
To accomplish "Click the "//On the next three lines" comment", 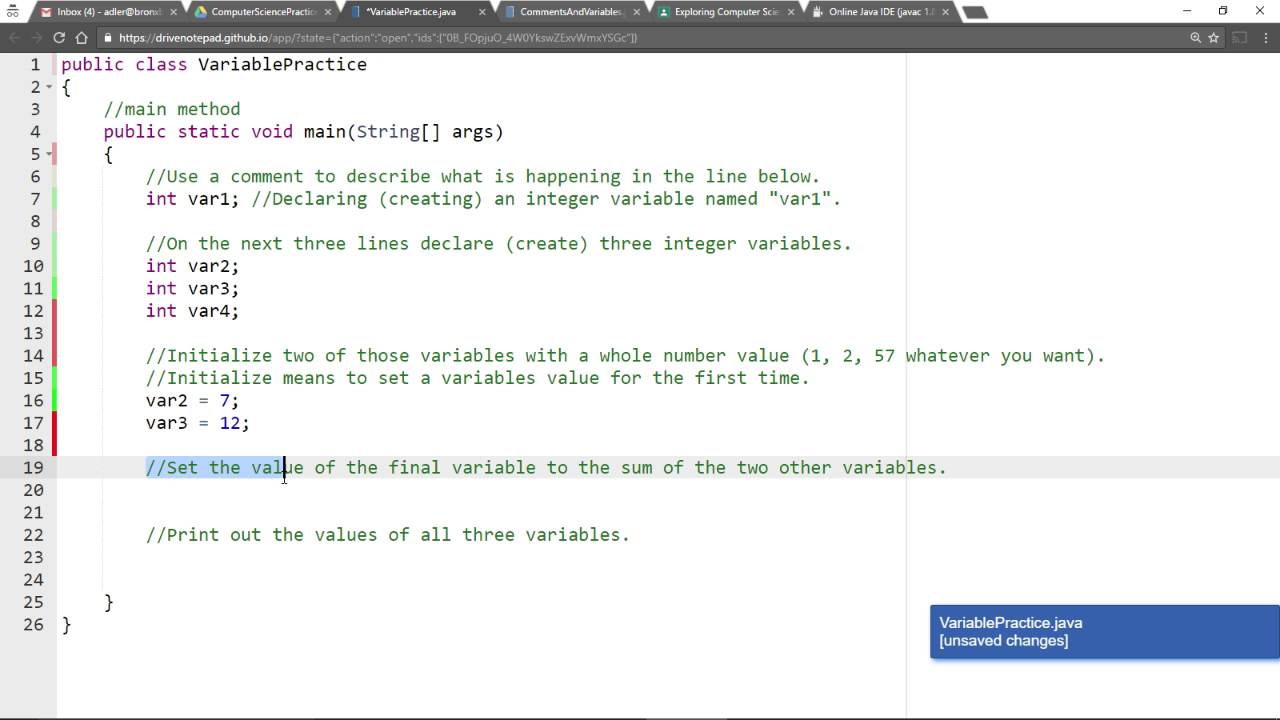I will pyautogui.click(x=499, y=244).
